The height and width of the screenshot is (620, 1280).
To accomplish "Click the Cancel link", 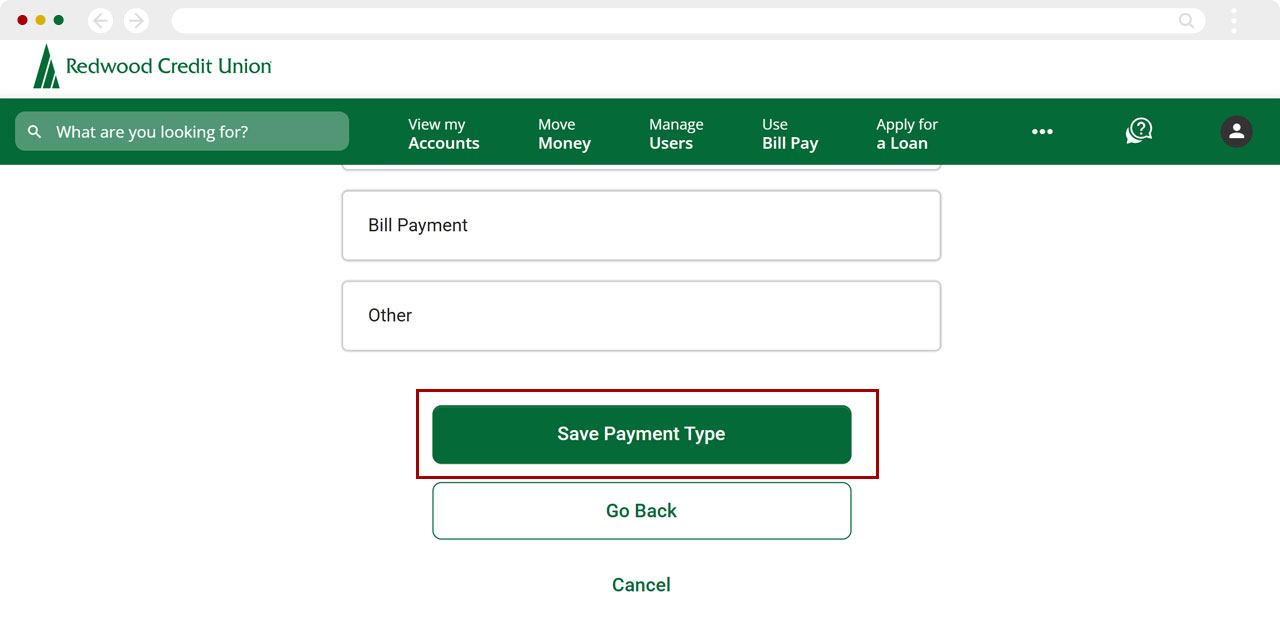I will (x=641, y=585).
